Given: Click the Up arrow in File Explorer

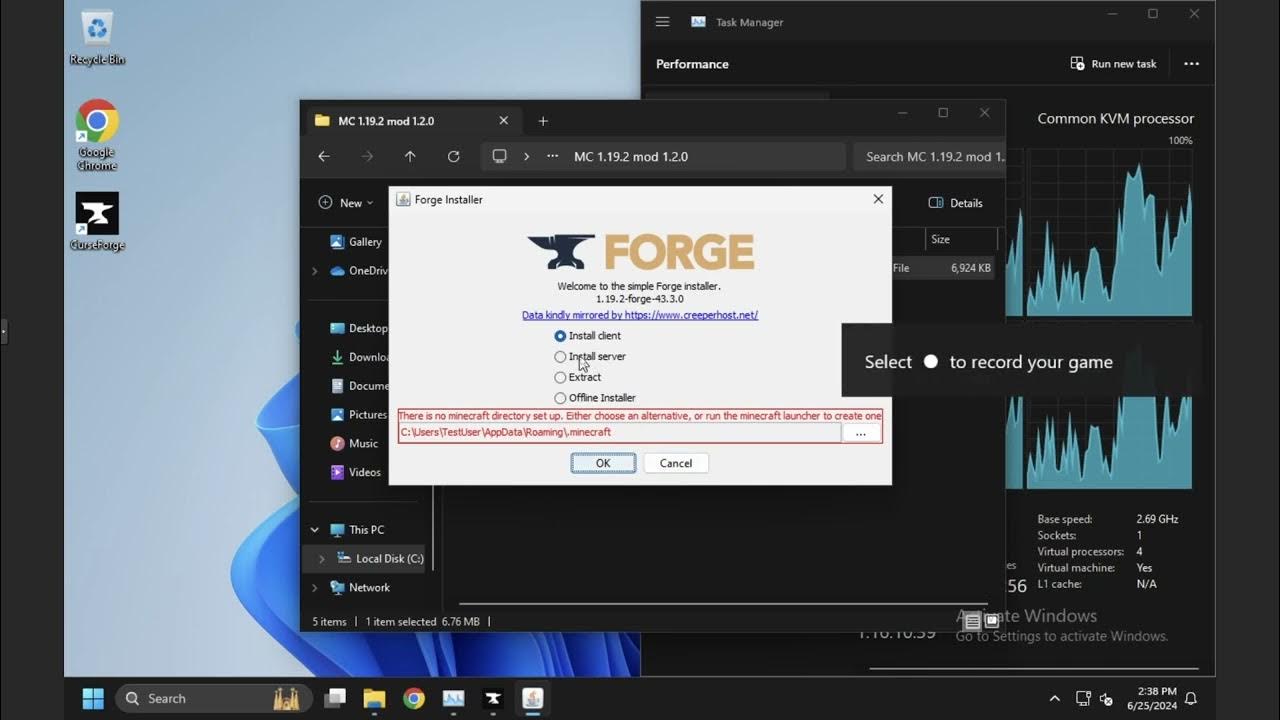Looking at the screenshot, I should point(410,156).
